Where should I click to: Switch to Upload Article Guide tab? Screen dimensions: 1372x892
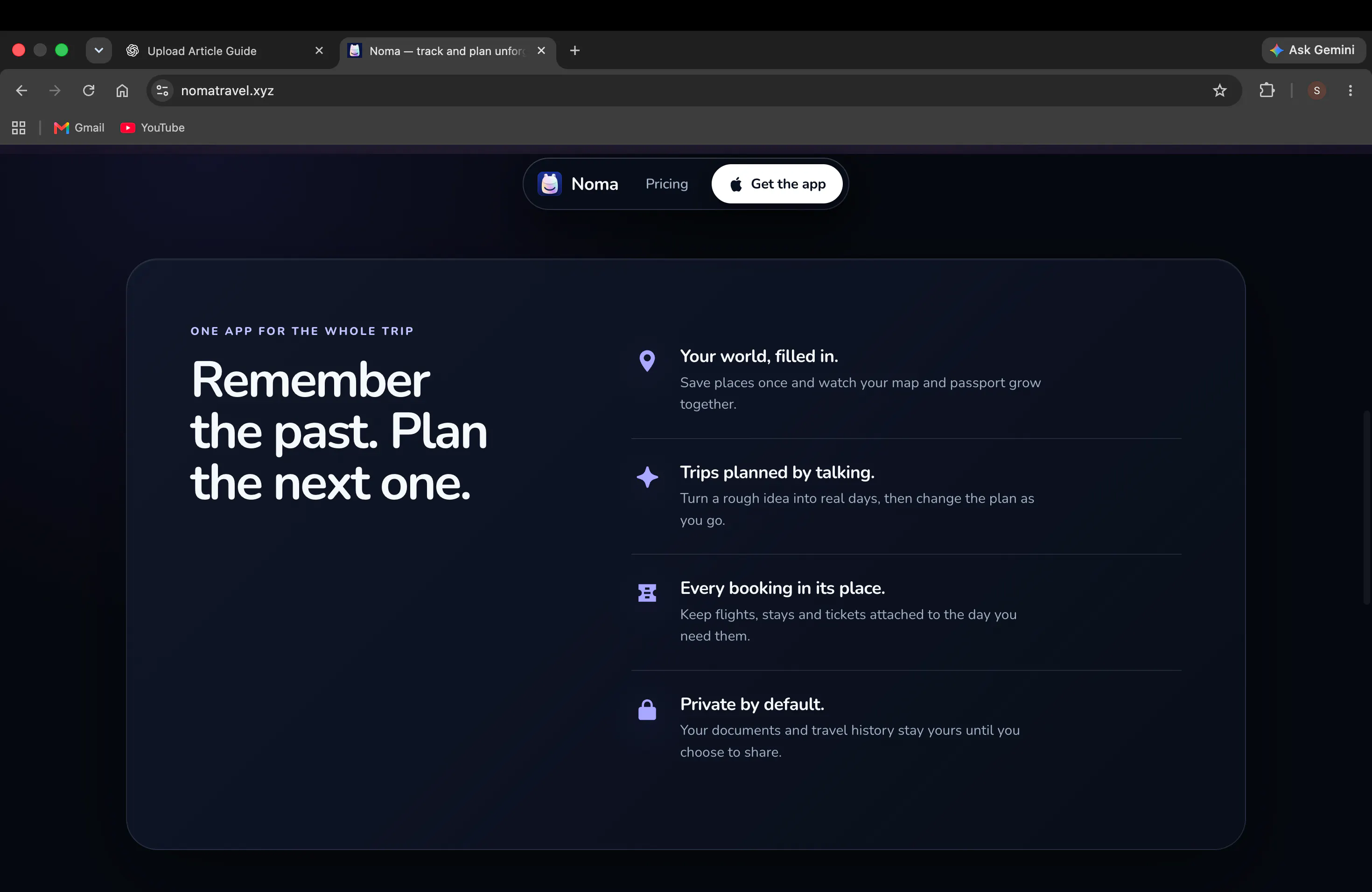pos(225,51)
